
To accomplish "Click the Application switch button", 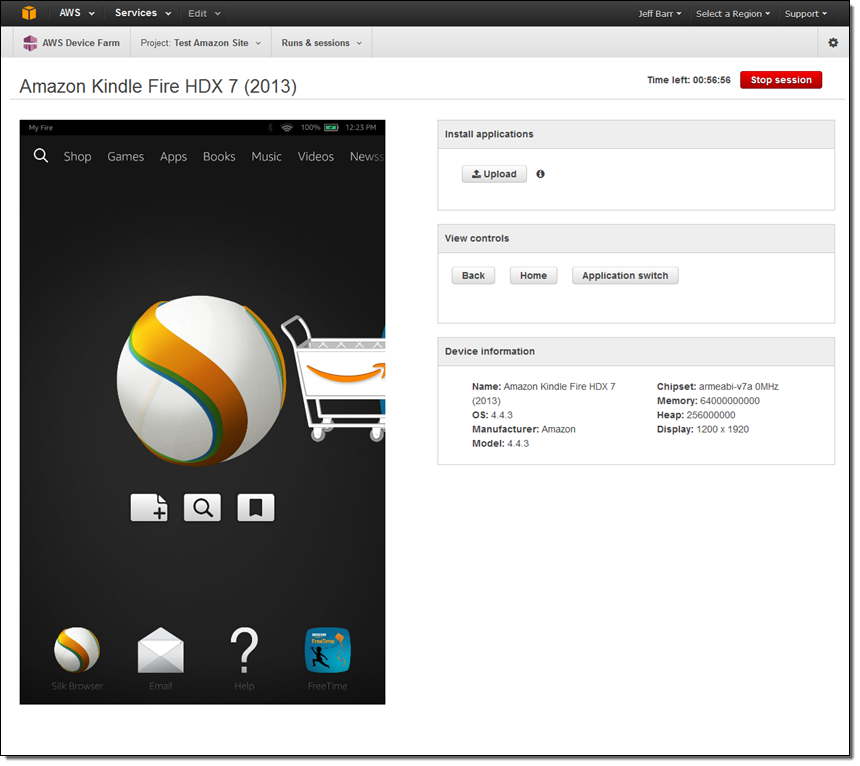I will click(625, 276).
